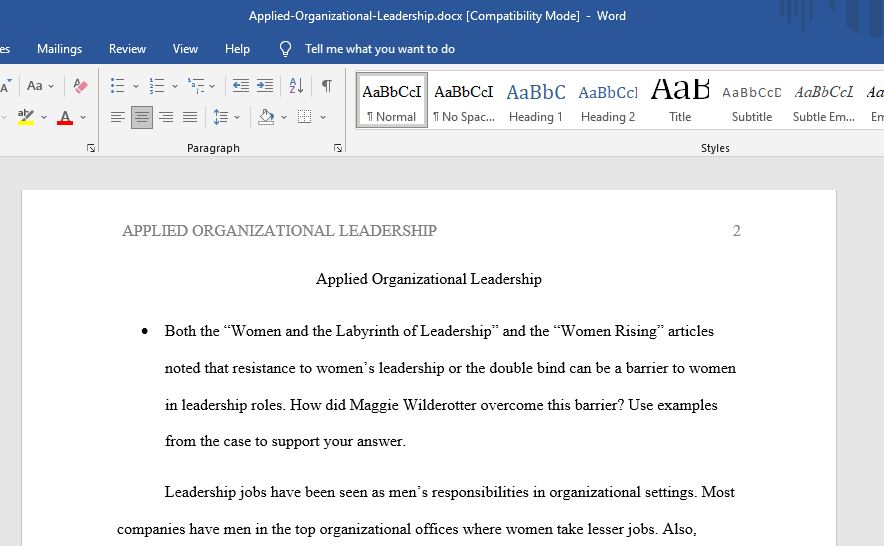
Task: Click the Tell me what you want to do box
Action: coord(380,49)
